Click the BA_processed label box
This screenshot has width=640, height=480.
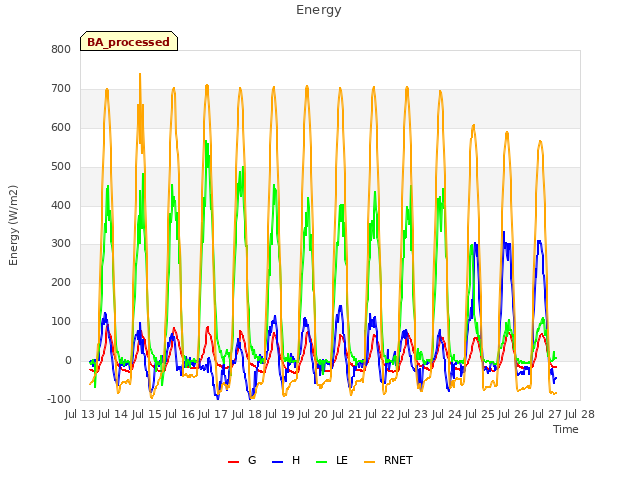pos(129,41)
